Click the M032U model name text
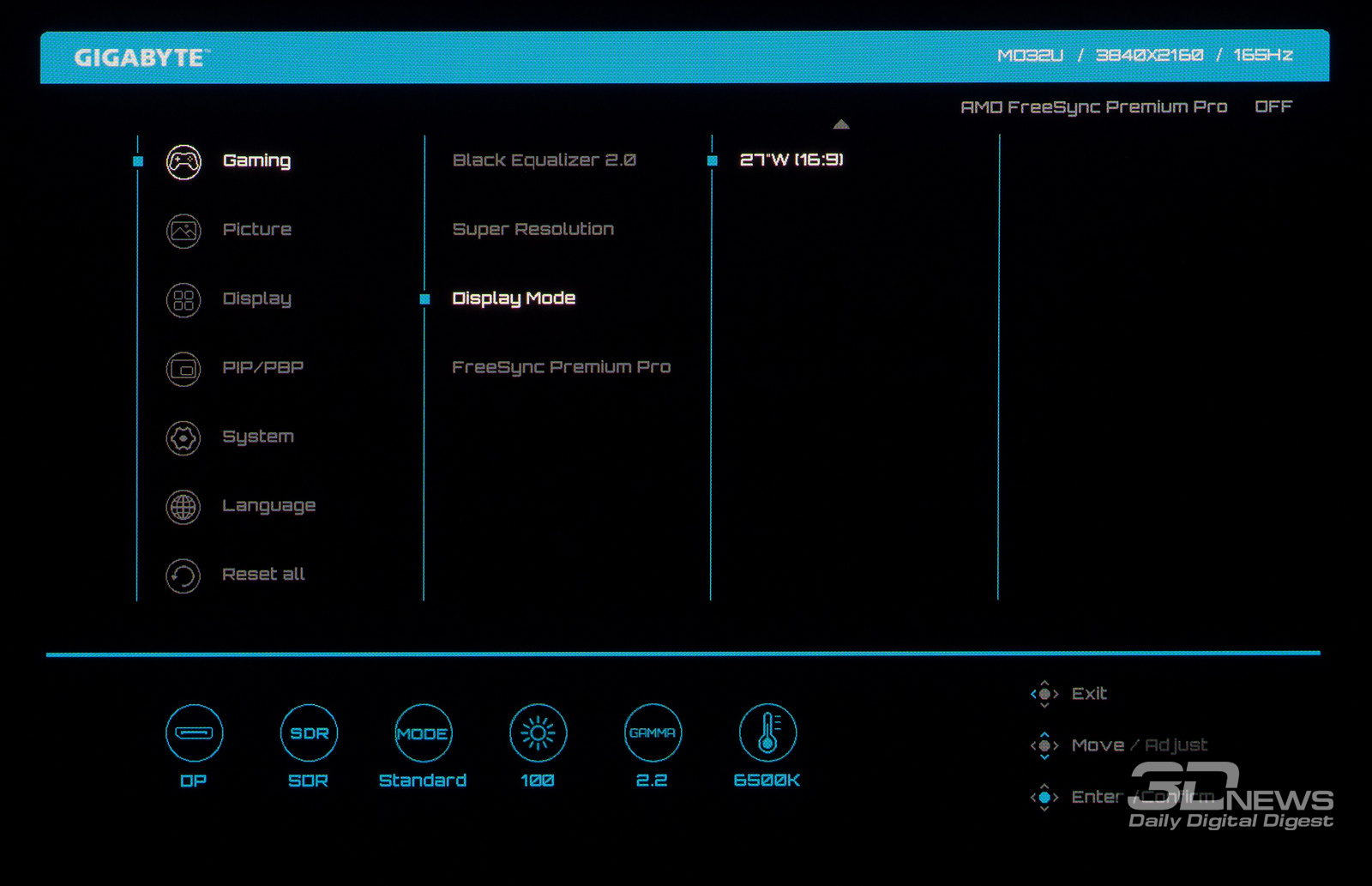The height and width of the screenshot is (886, 1372). tap(1030, 56)
